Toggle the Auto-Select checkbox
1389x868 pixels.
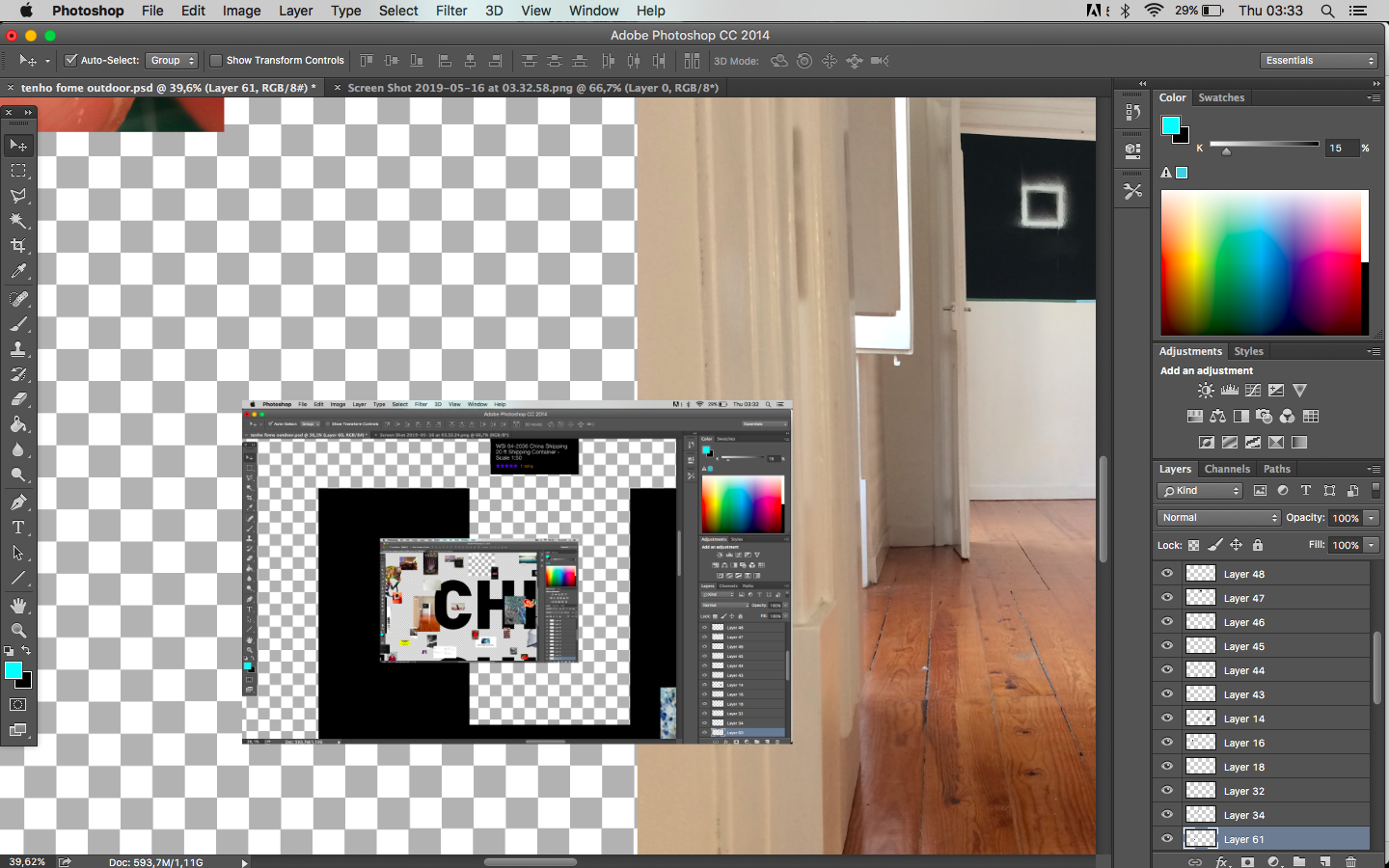point(70,60)
